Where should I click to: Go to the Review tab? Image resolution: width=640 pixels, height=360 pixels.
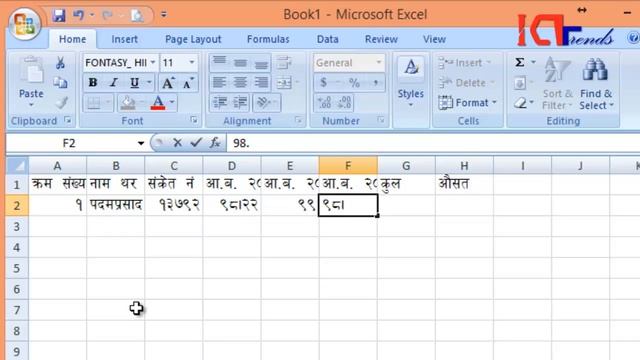pyautogui.click(x=381, y=39)
